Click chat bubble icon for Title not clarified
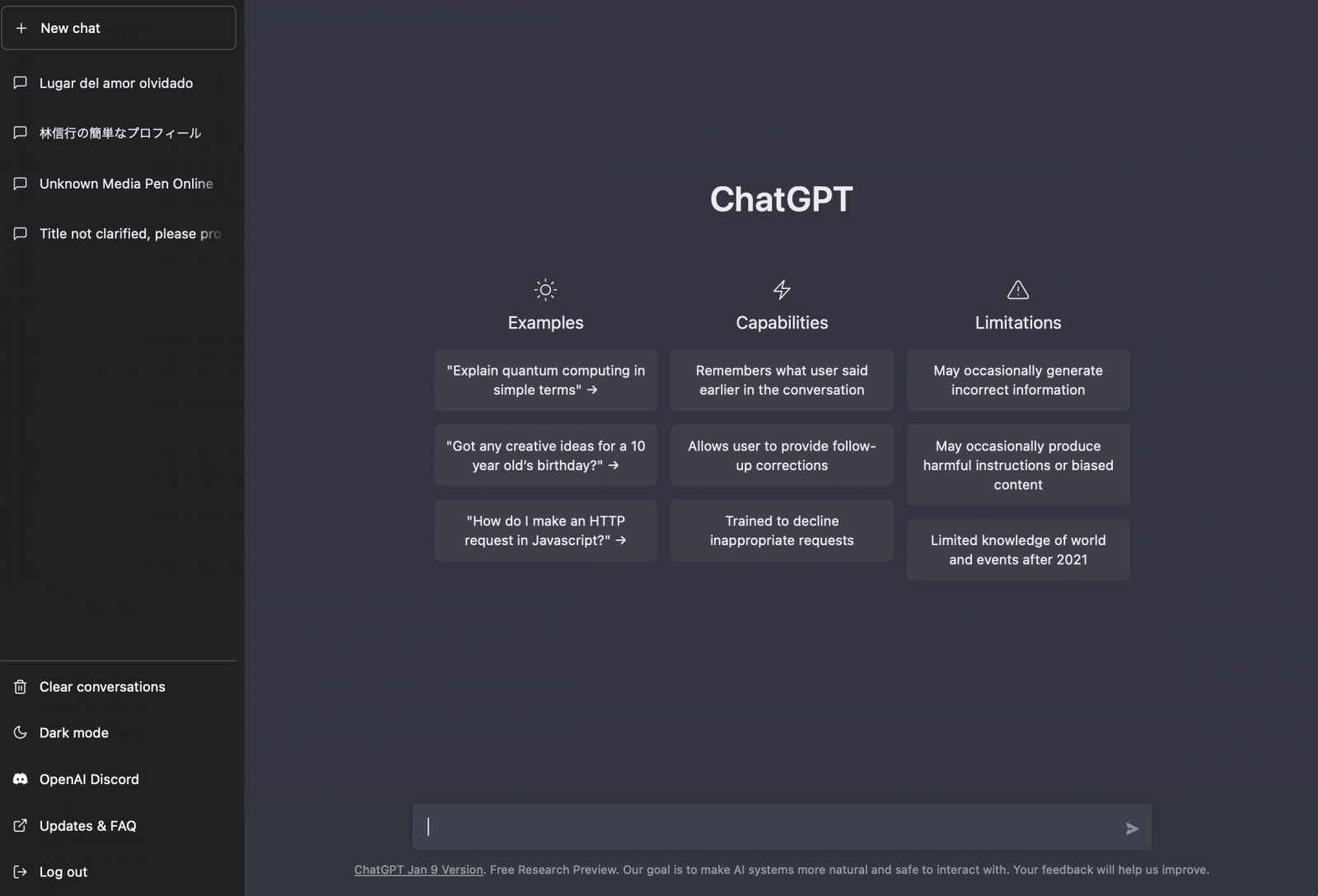Image resolution: width=1318 pixels, height=896 pixels. 21,233
